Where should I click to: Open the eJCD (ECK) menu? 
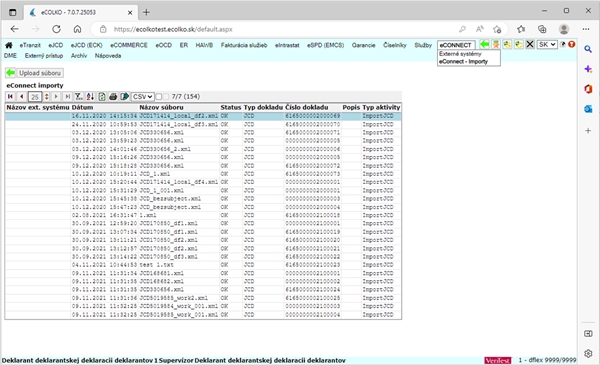tap(86, 45)
